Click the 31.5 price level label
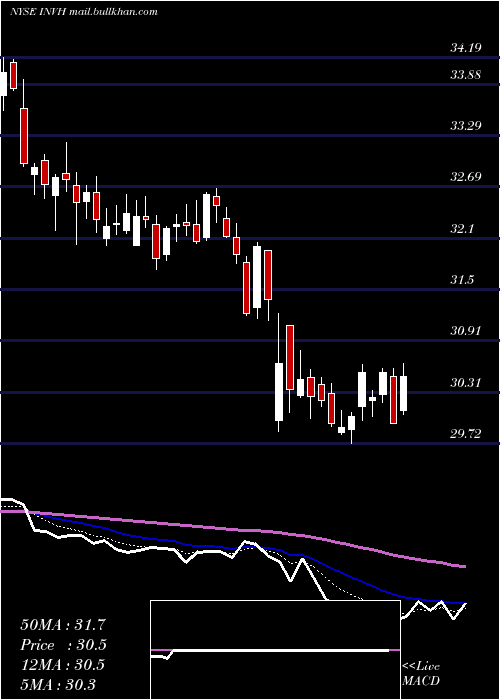500x700 pixels. (462, 280)
